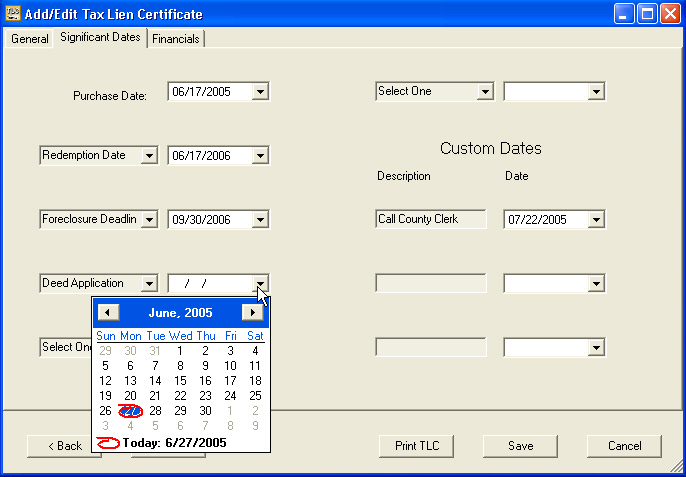The image size is (686, 477).
Task: Select June 30 in the calendar
Action: (205, 411)
